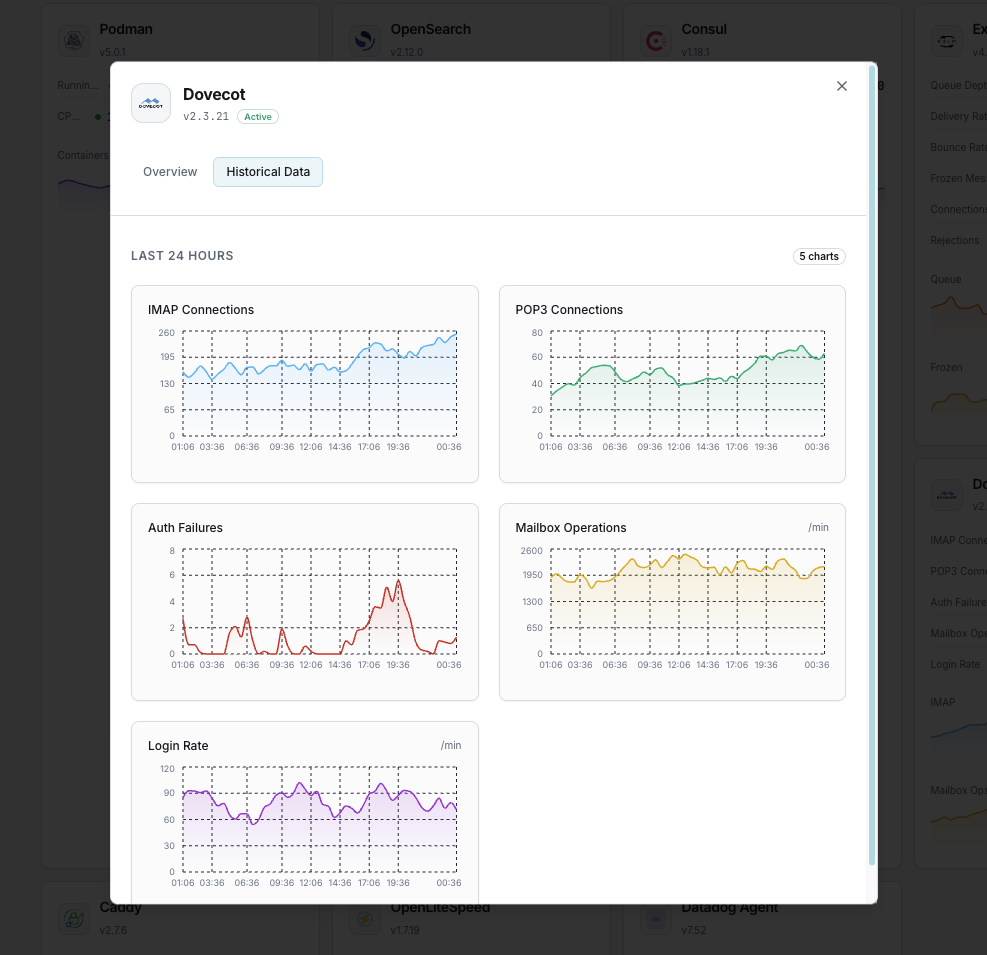The height and width of the screenshot is (955, 987).
Task: Click the Podman logo icon
Action: click(73, 41)
